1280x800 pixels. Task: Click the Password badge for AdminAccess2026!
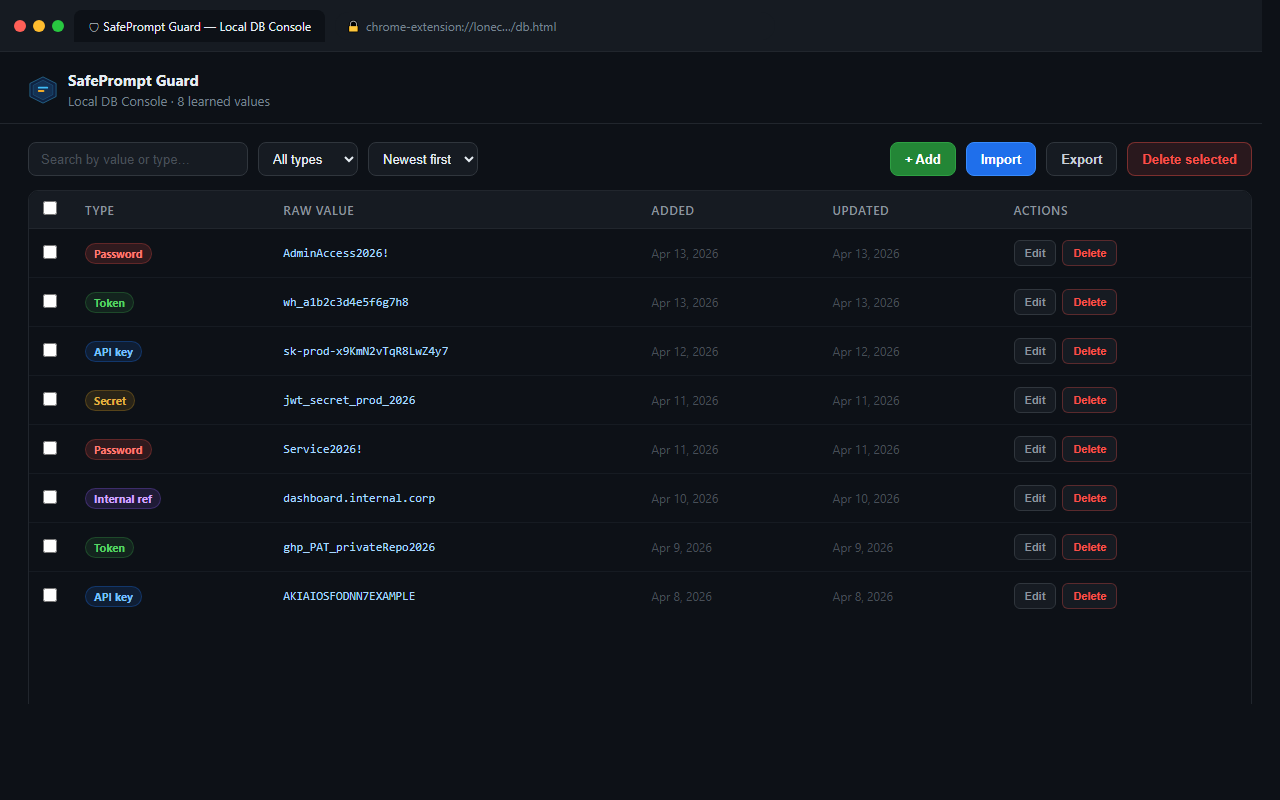coord(118,254)
